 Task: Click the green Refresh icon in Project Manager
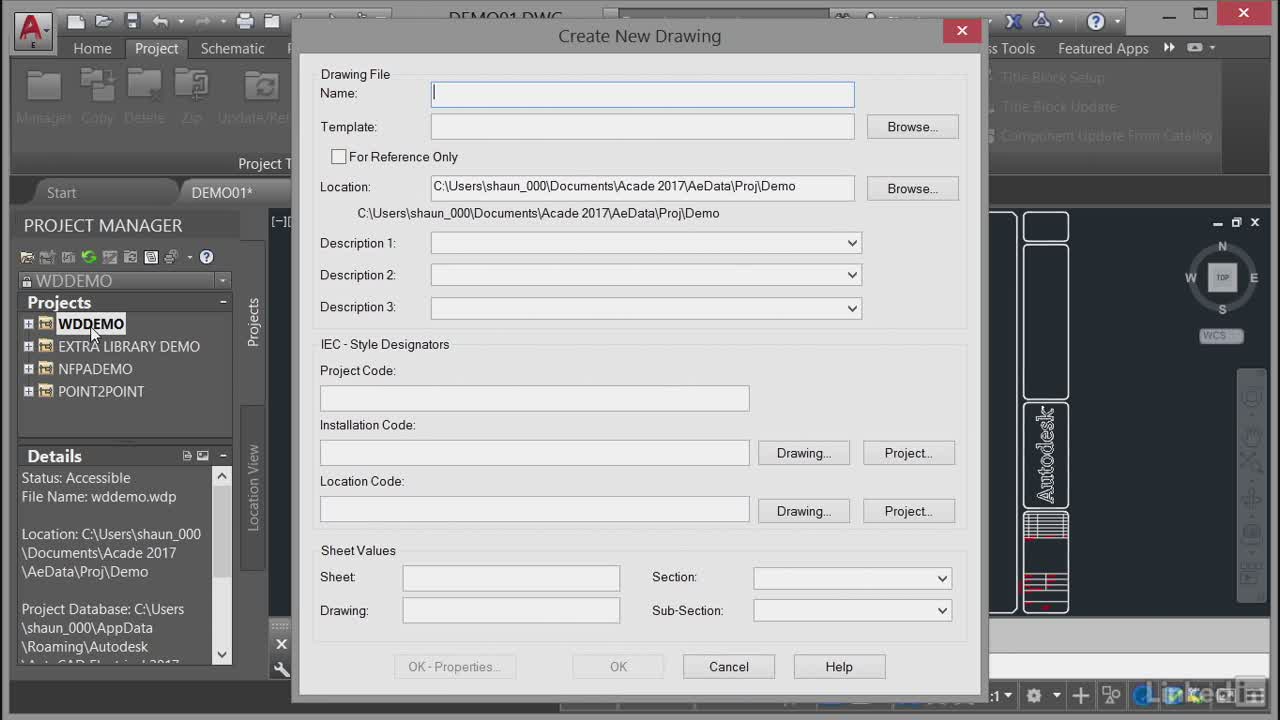click(x=89, y=257)
